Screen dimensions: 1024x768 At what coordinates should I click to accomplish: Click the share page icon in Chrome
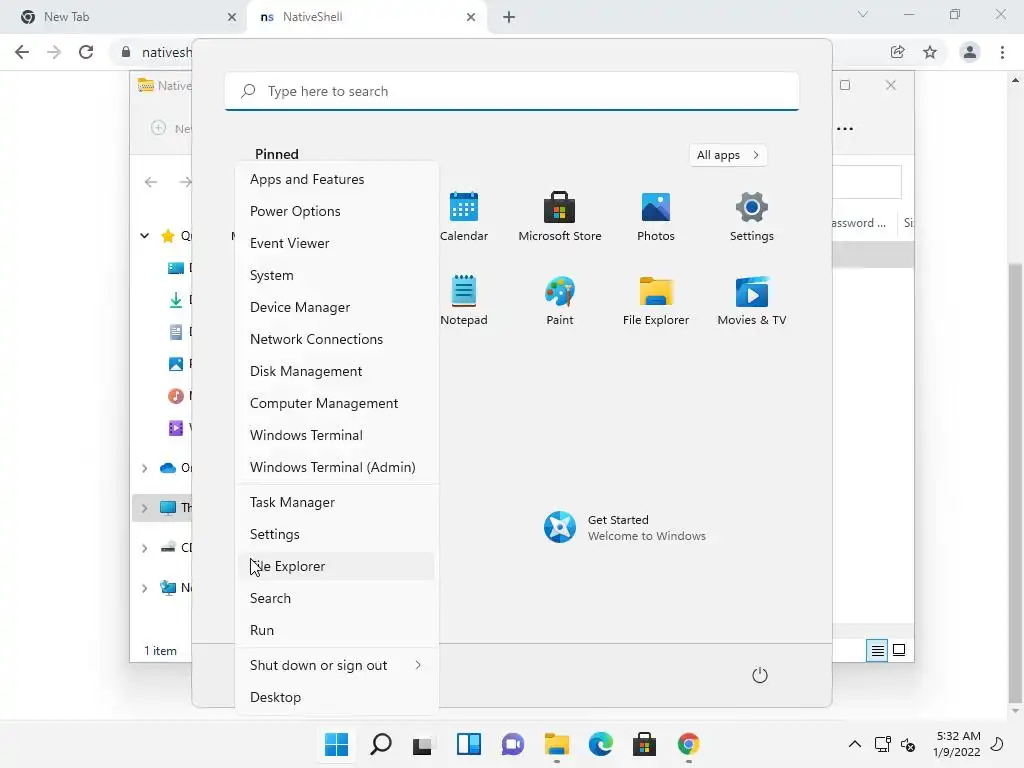tap(898, 52)
